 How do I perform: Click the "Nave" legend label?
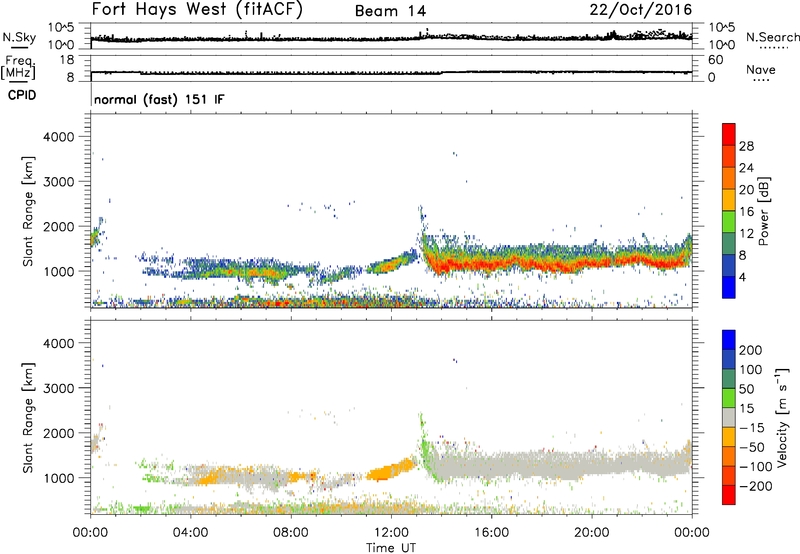point(760,69)
